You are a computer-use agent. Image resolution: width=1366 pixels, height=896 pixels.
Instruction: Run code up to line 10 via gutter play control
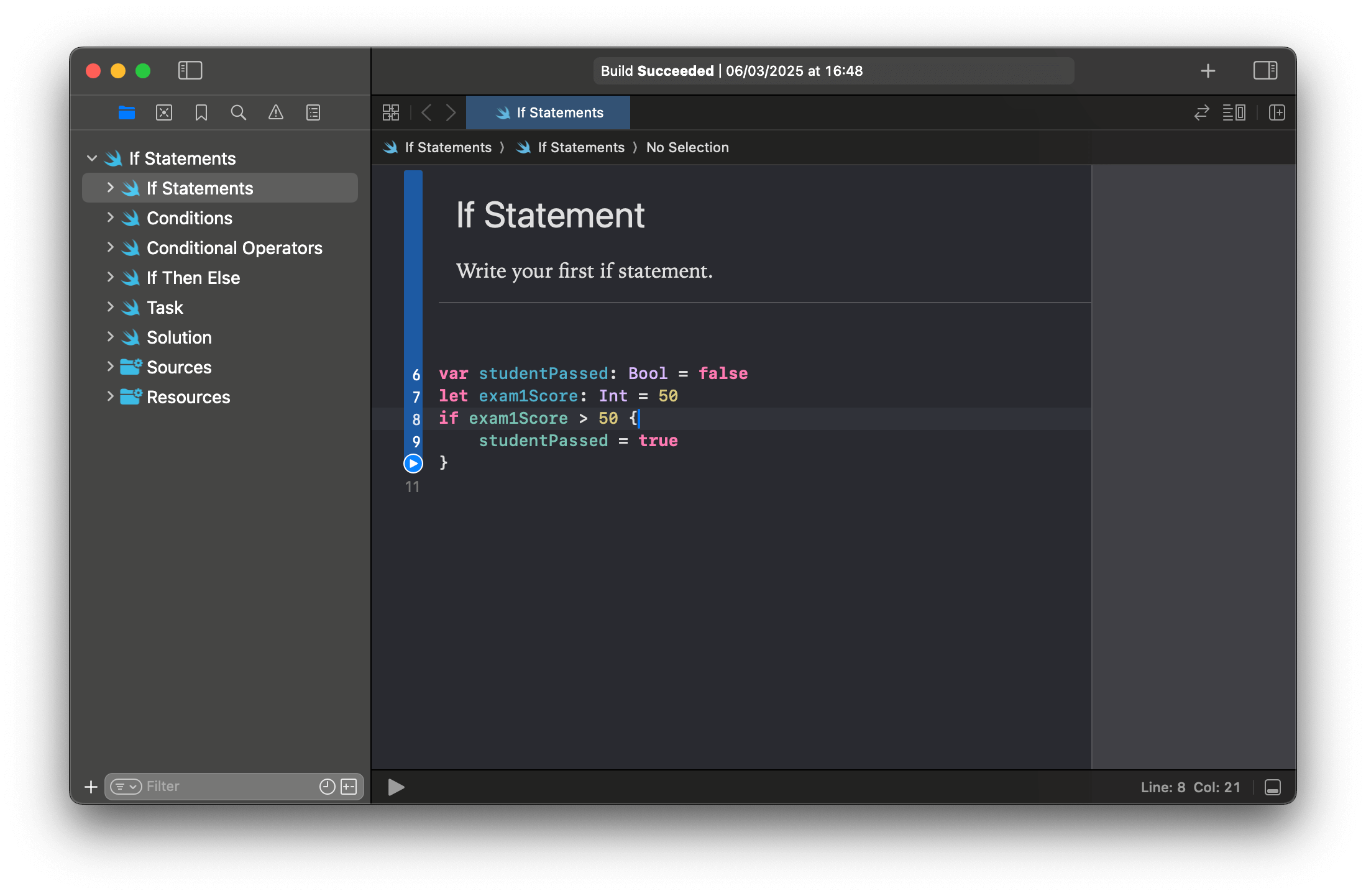point(412,464)
